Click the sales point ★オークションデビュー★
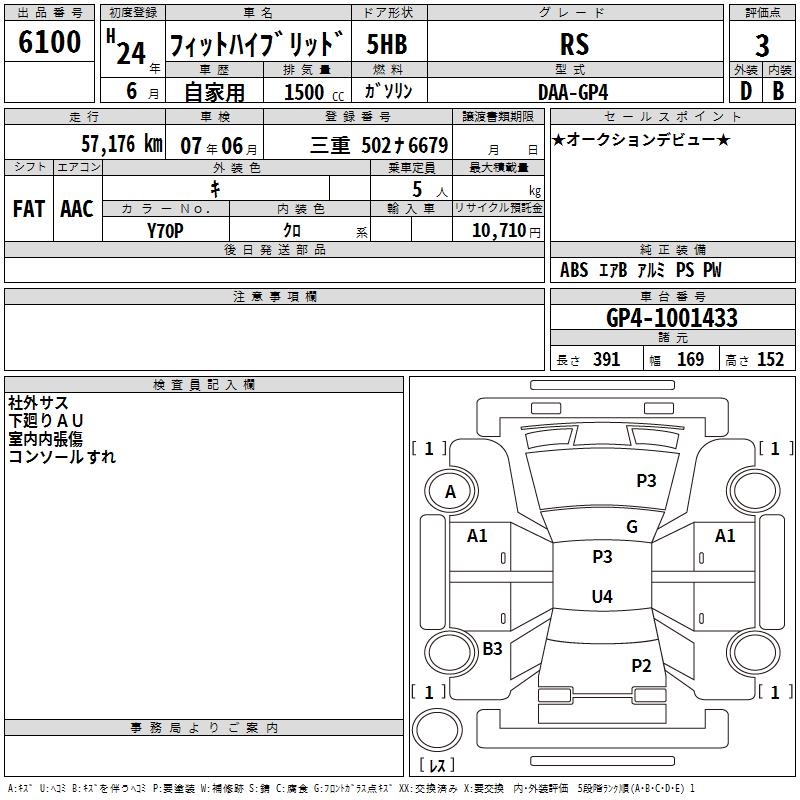The width and height of the screenshot is (800, 800). point(641,139)
